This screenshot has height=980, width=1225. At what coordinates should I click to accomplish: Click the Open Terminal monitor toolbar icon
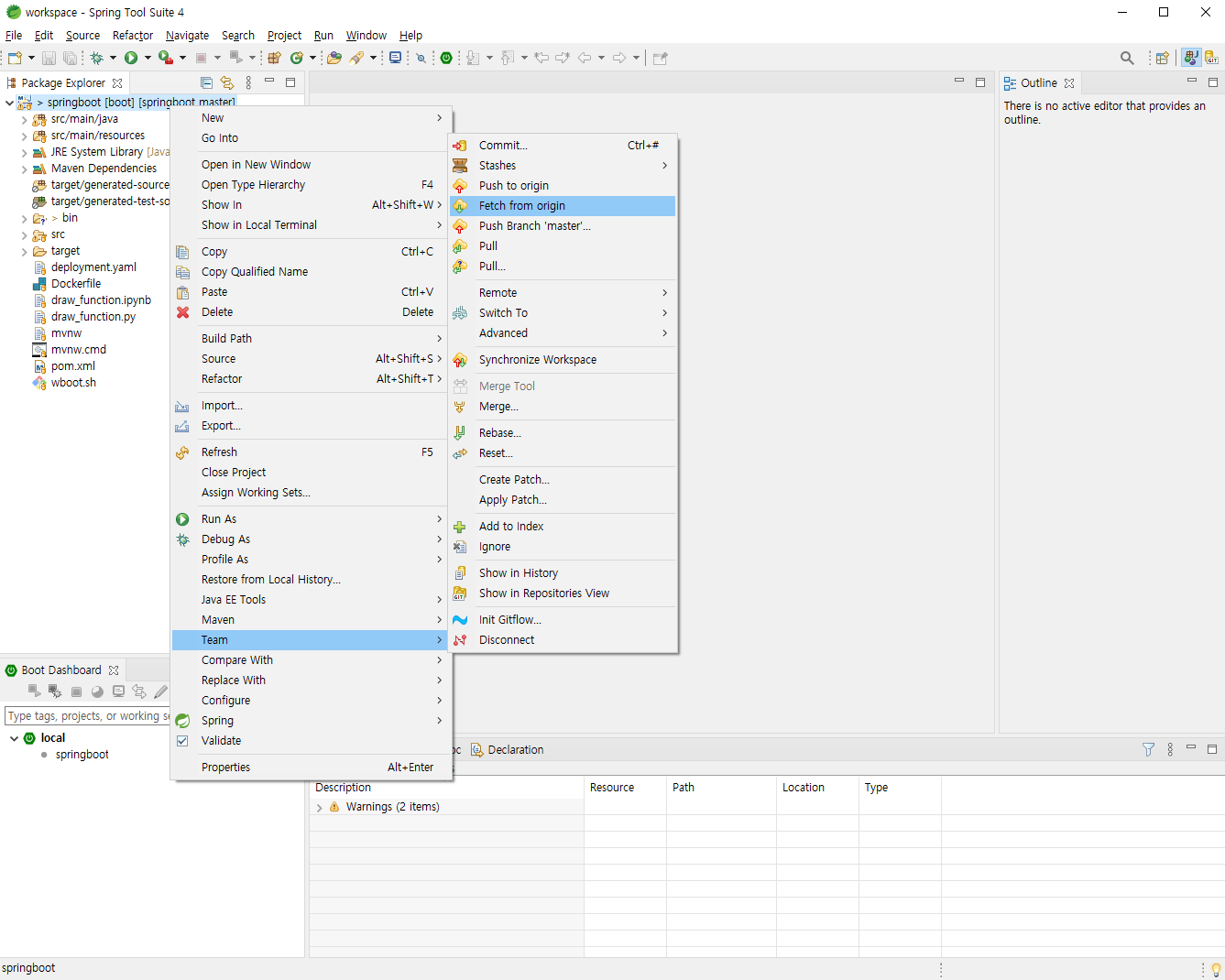pyautogui.click(x=395, y=58)
